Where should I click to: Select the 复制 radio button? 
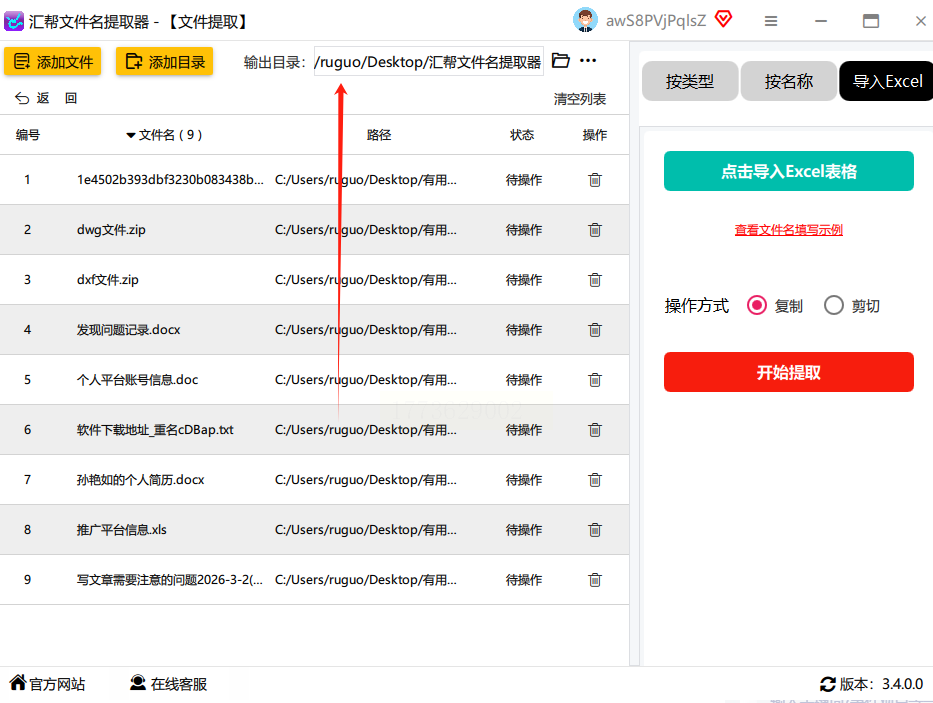click(757, 306)
